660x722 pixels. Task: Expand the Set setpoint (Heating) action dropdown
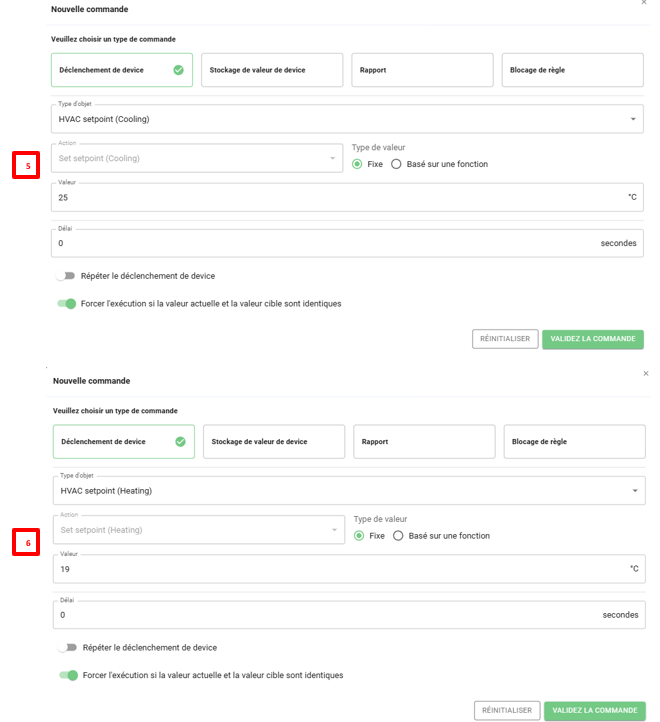199,530
